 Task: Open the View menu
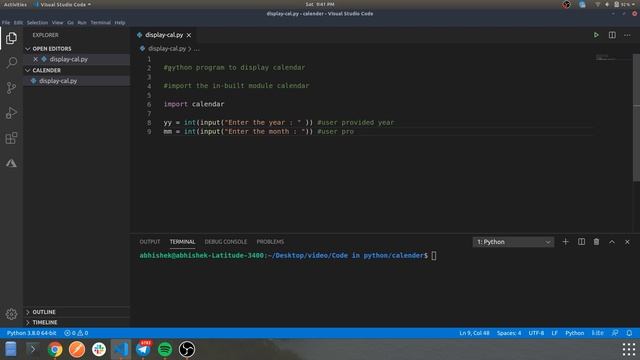(58, 23)
